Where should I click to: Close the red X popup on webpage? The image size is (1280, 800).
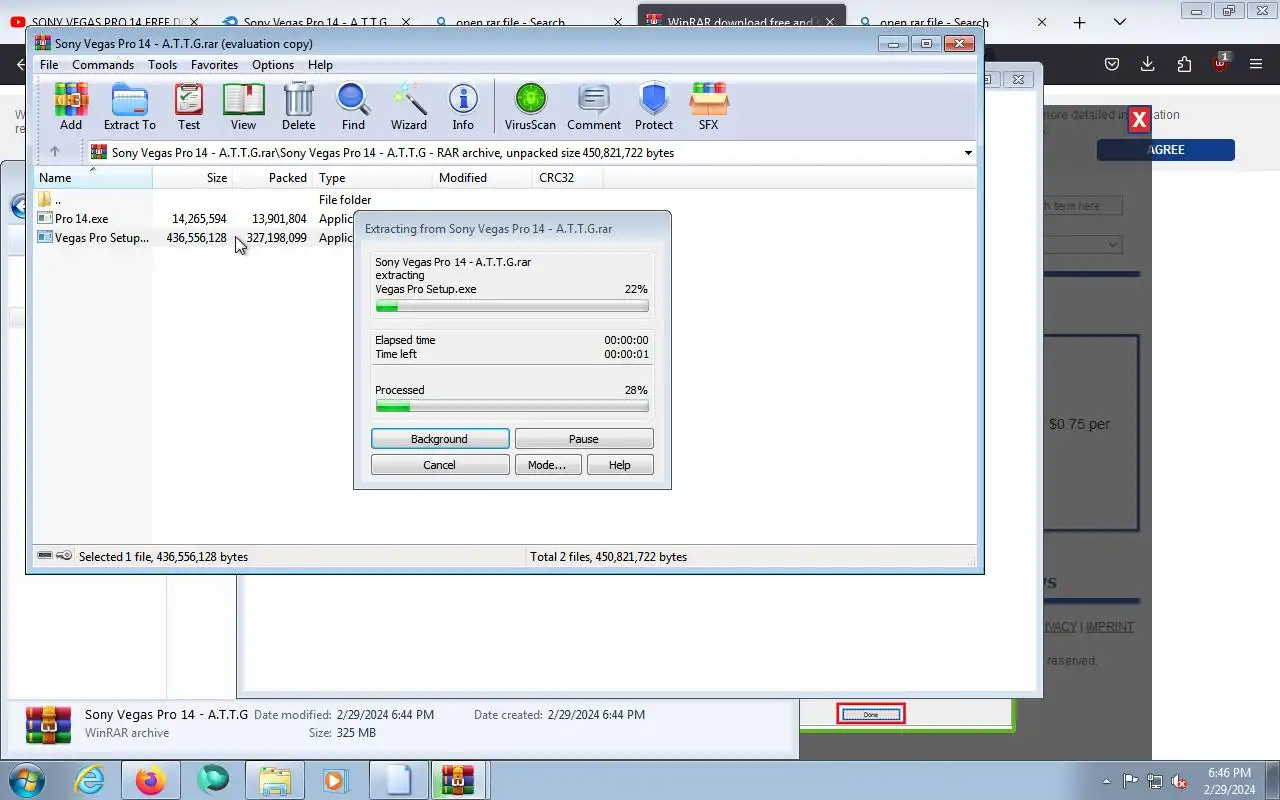(x=1139, y=120)
